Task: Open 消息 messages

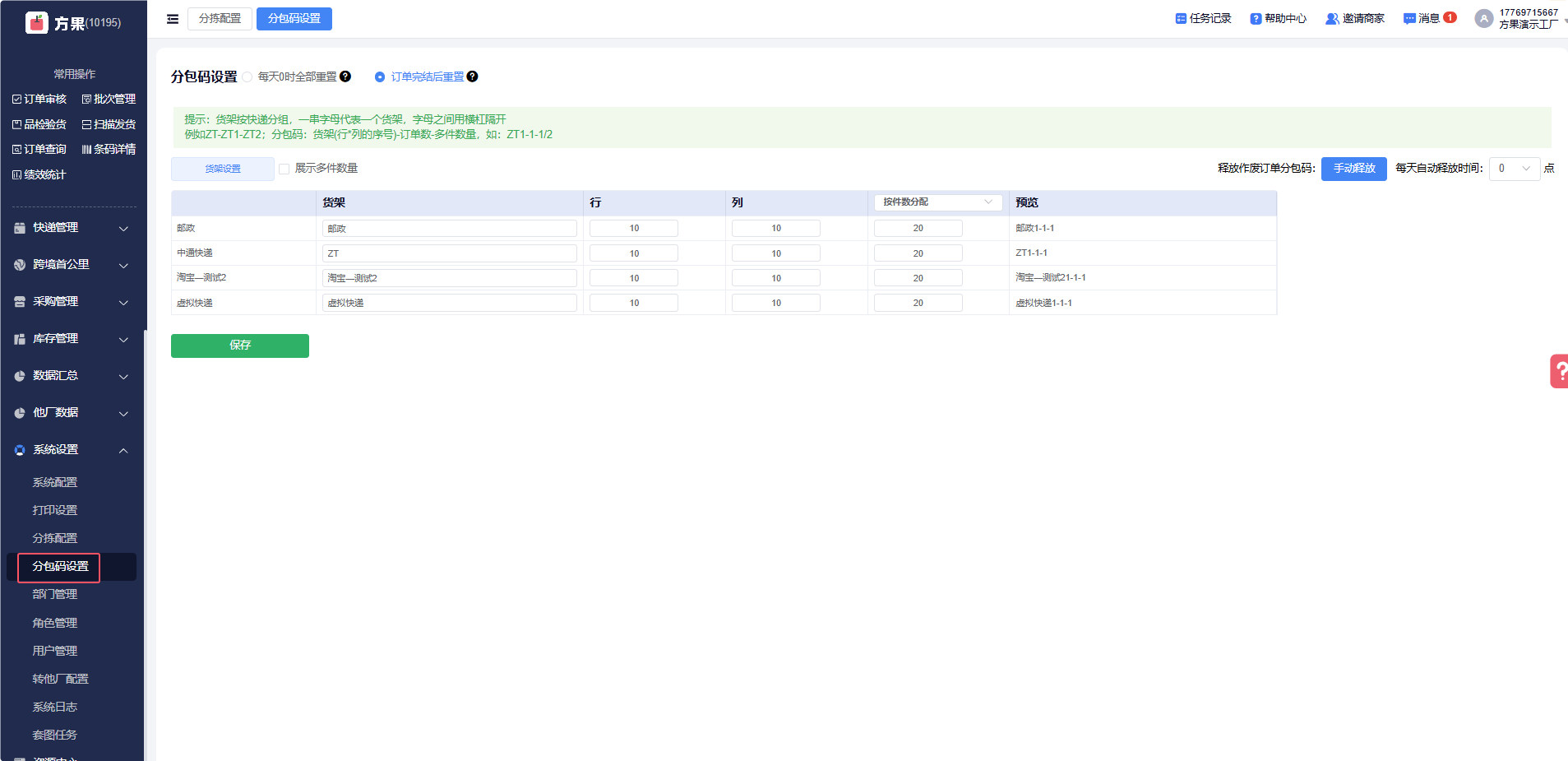Action: click(x=1429, y=18)
